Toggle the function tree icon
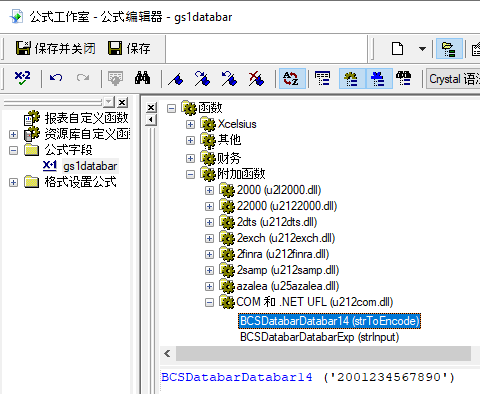This screenshot has width=480, height=394. (x=352, y=78)
